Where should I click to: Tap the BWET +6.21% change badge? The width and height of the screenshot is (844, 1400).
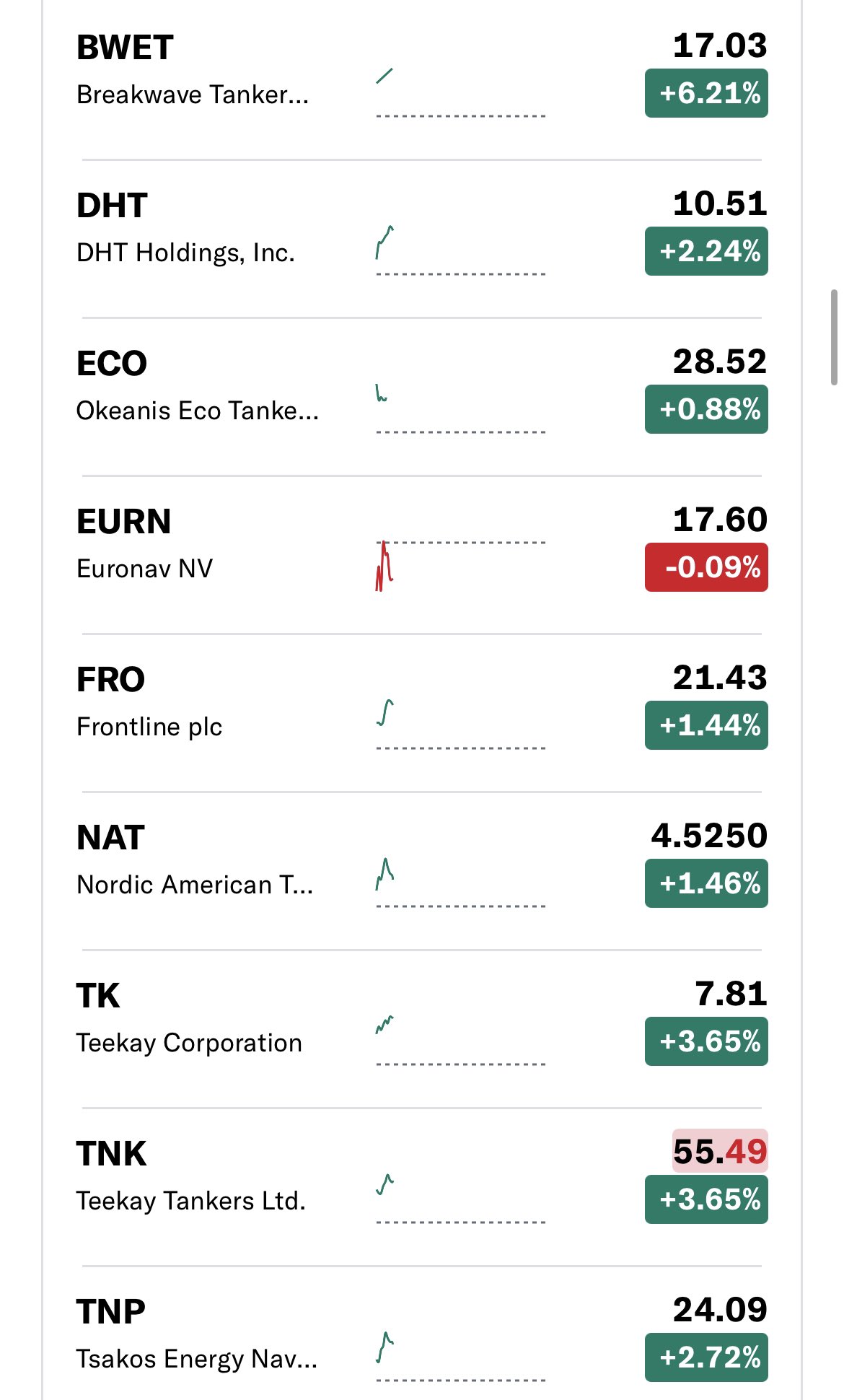coord(706,93)
